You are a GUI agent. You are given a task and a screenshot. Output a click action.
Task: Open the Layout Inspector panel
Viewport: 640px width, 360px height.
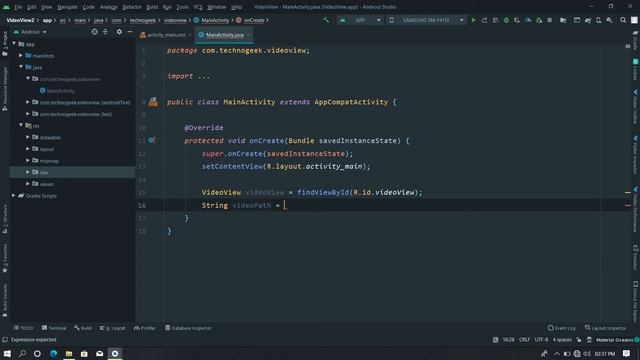606,328
